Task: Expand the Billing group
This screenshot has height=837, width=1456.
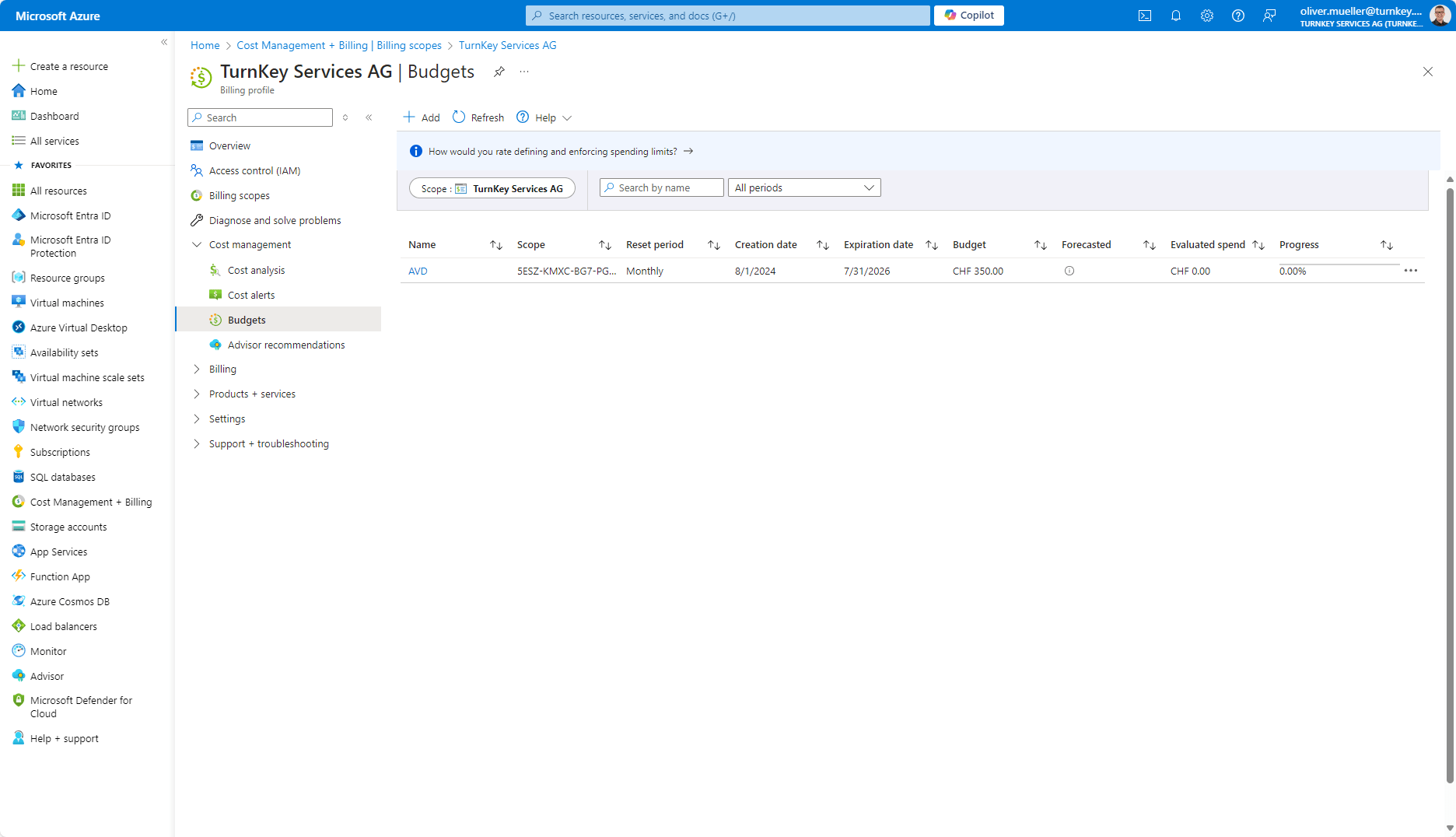Action: click(197, 369)
